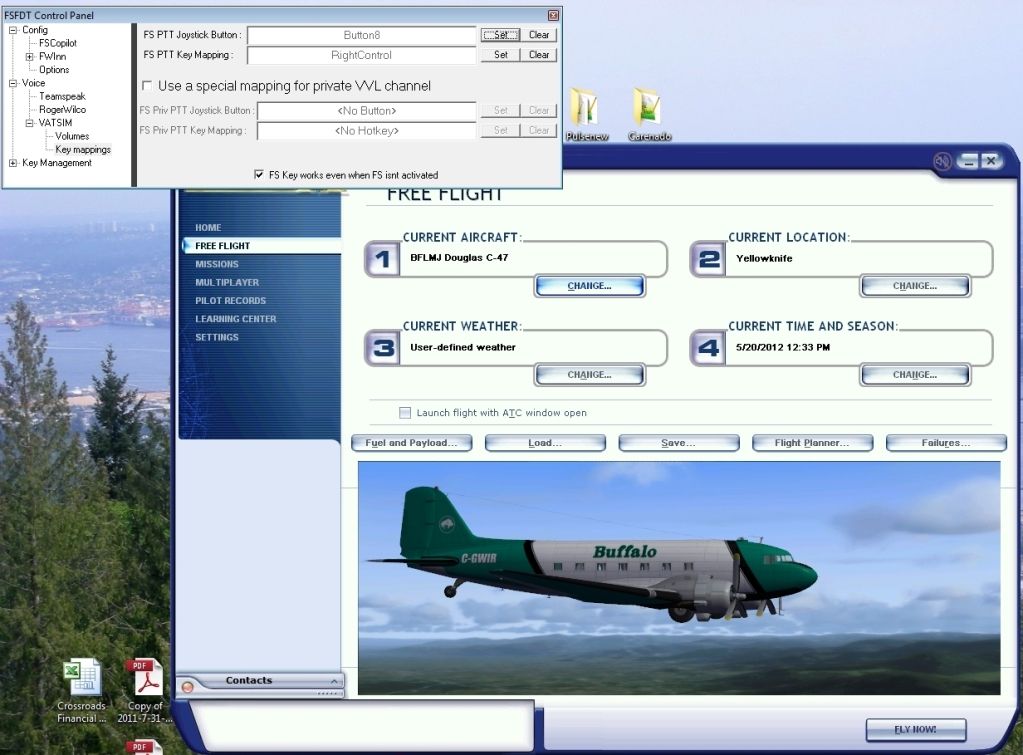Check 'Launch flight with ATC window open'
Viewport: 1023px width, 755px height.
[405, 412]
